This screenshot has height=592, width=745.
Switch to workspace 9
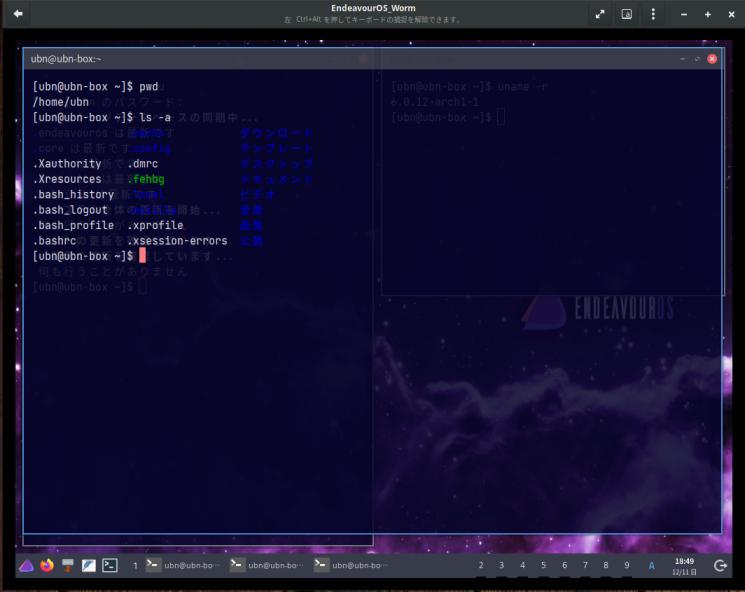pyautogui.click(x=627, y=565)
